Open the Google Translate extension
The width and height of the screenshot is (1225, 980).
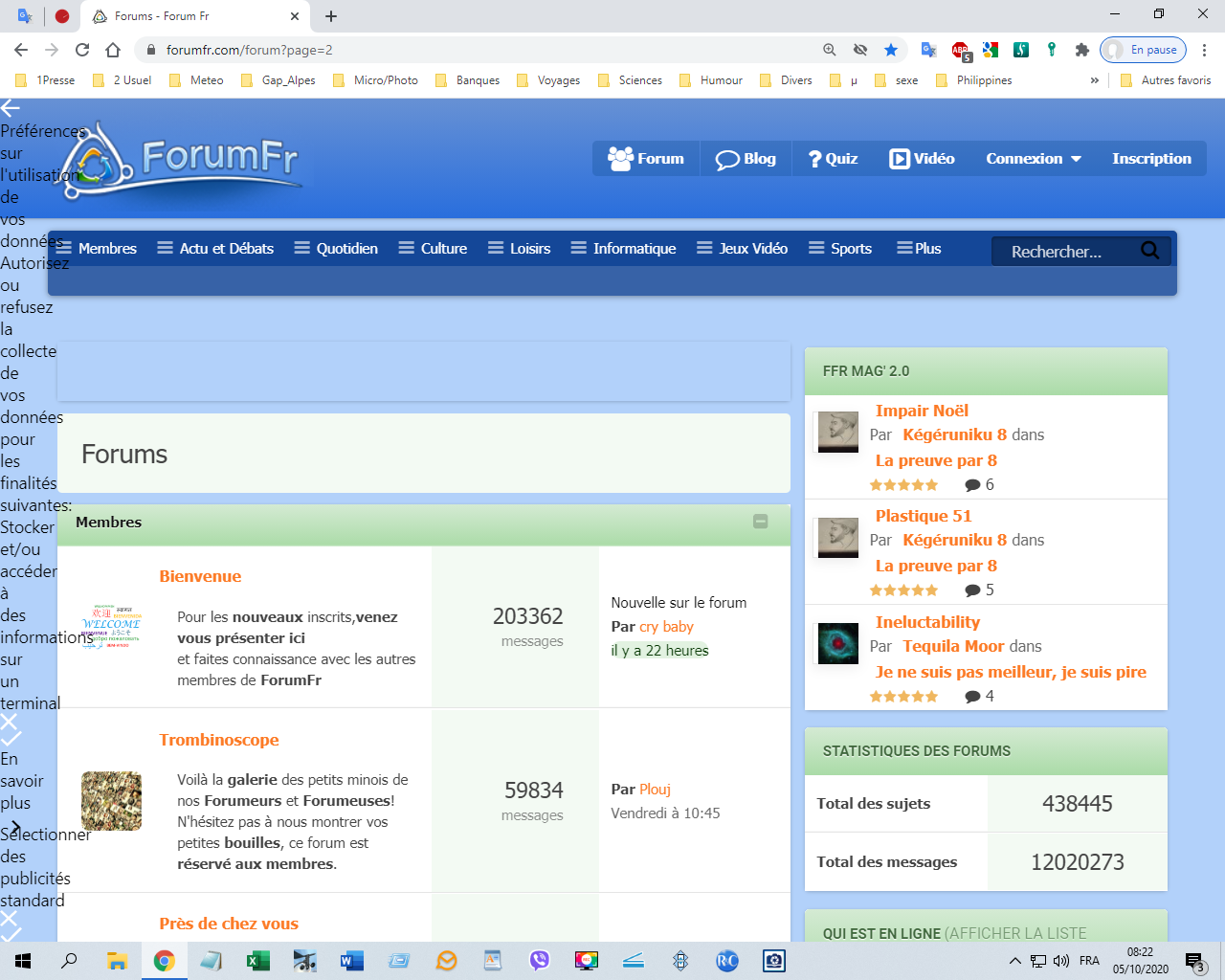(928, 50)
